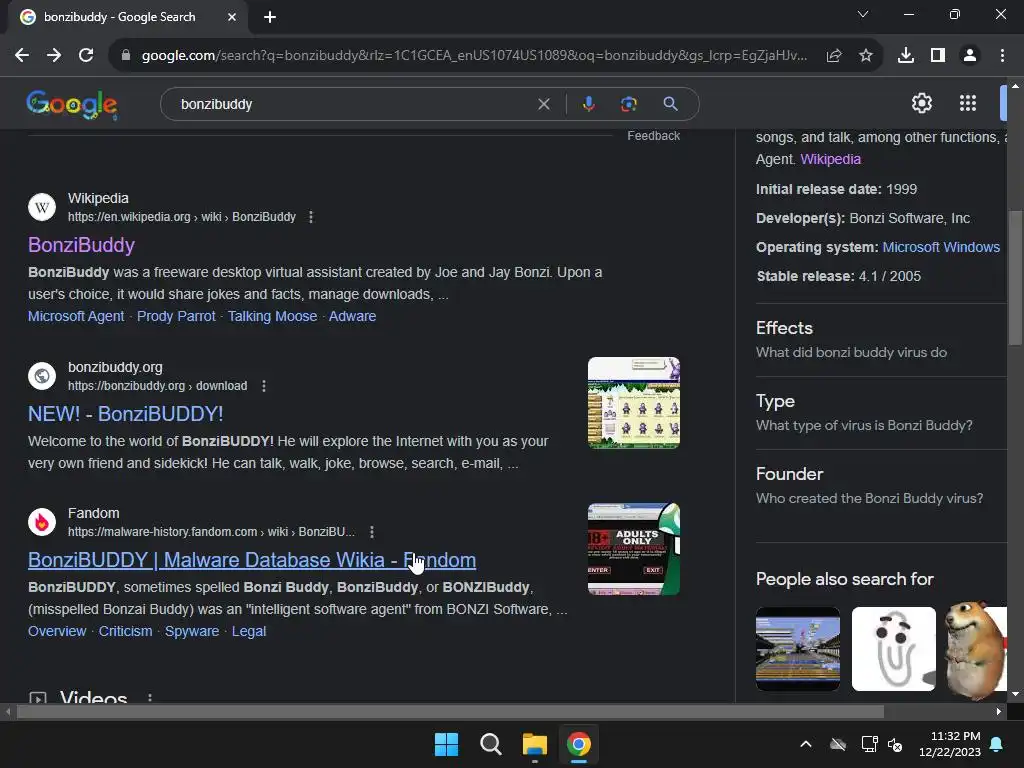This screenshot has width=1024, height=768.
Task: Send Feedback on the result panel
Action: [x=654, y=136]
